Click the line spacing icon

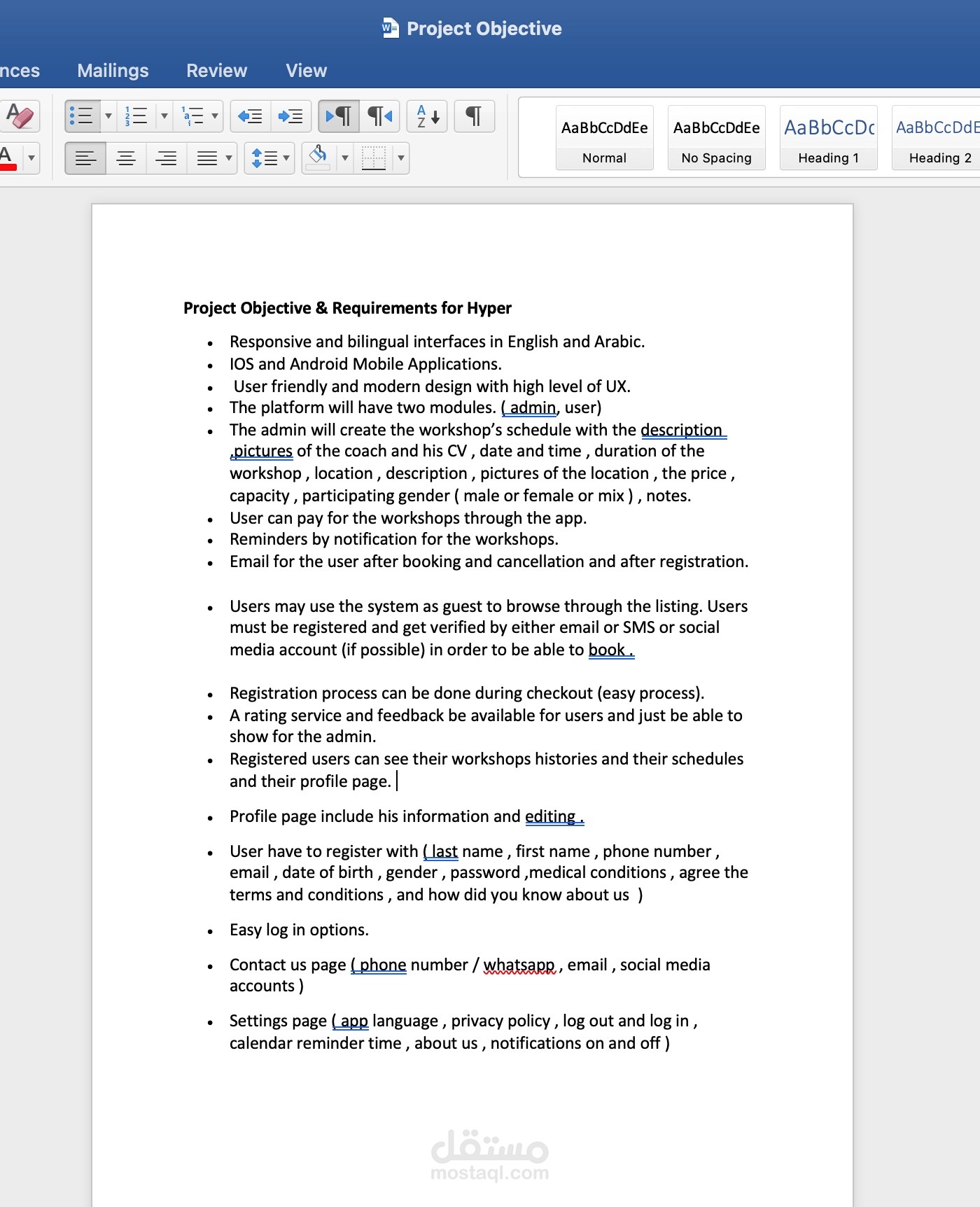(x=264, y=158)
